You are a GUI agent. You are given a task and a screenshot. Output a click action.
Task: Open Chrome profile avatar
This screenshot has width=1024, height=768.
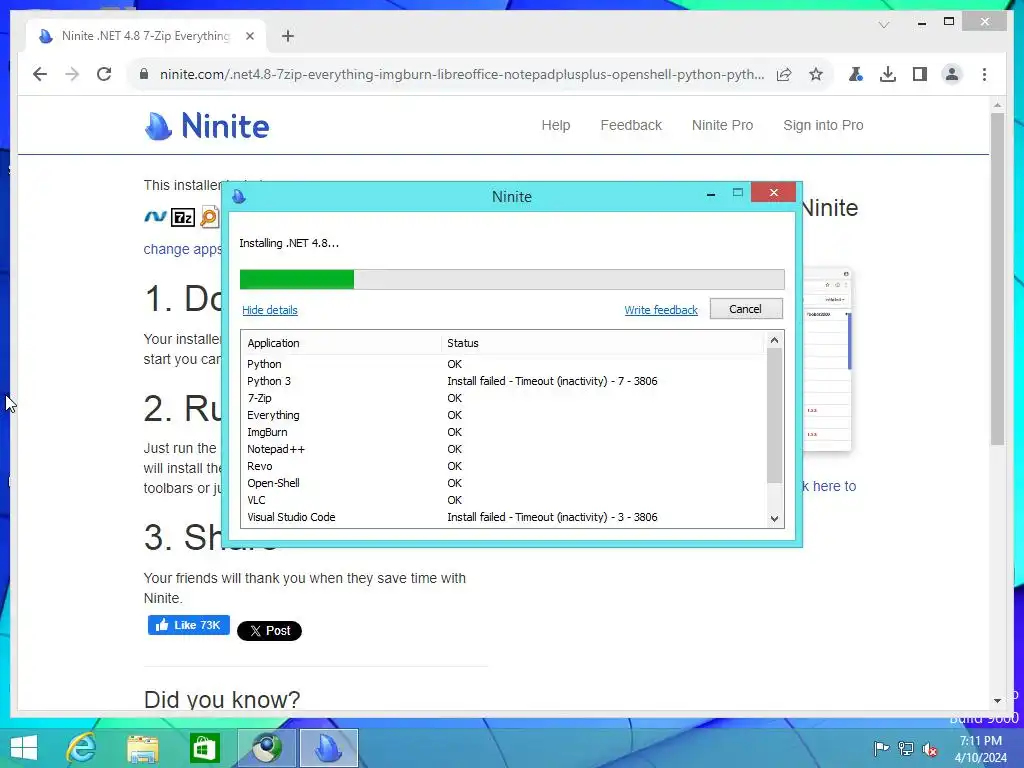952,74
